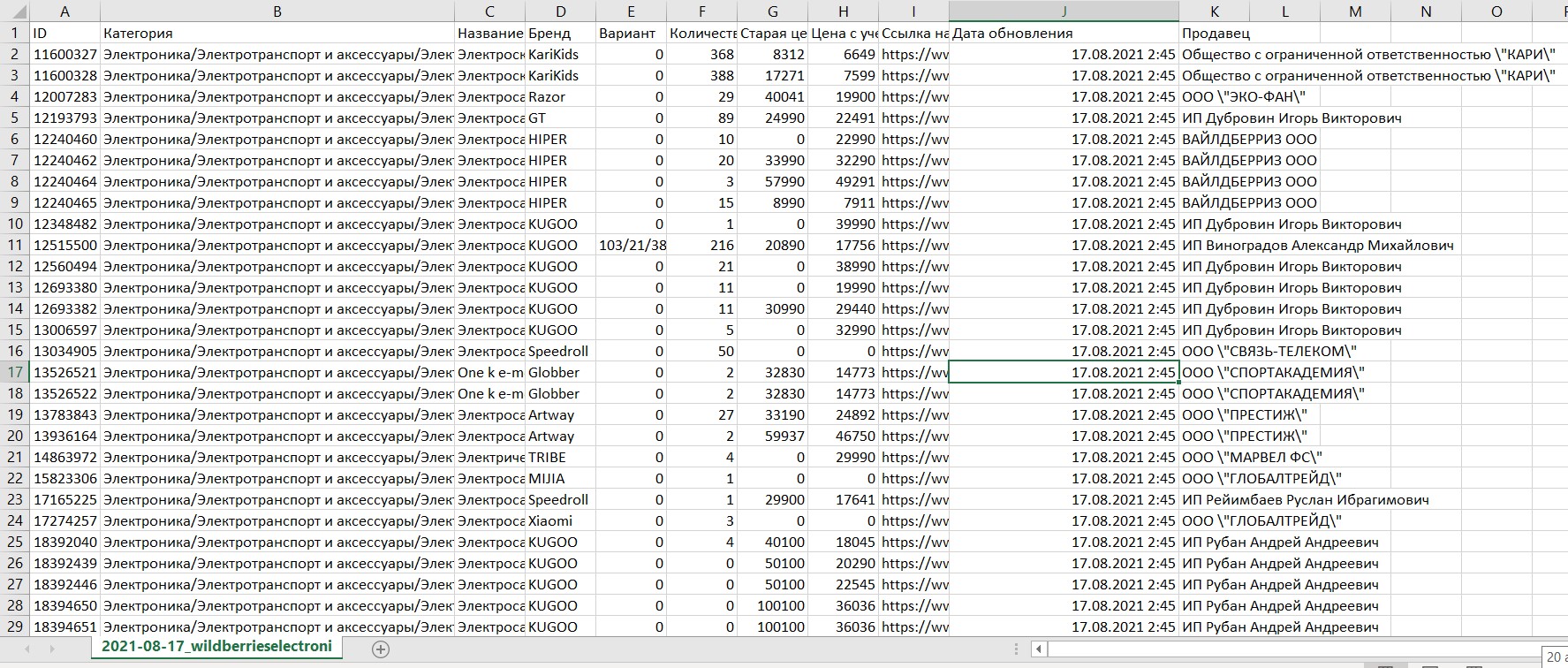Select column G header
This screenshot has width=1568, height=668.
[x=773, y=11]
